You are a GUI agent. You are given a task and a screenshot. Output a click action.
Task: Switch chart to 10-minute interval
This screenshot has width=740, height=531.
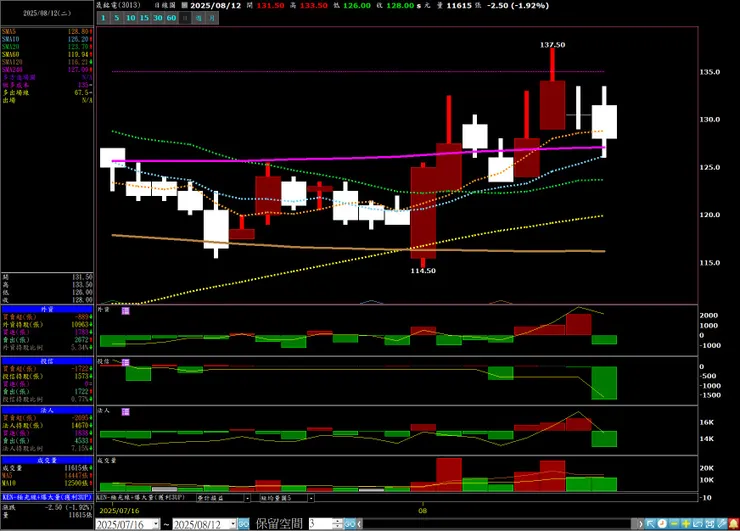[x=130, y=18]
